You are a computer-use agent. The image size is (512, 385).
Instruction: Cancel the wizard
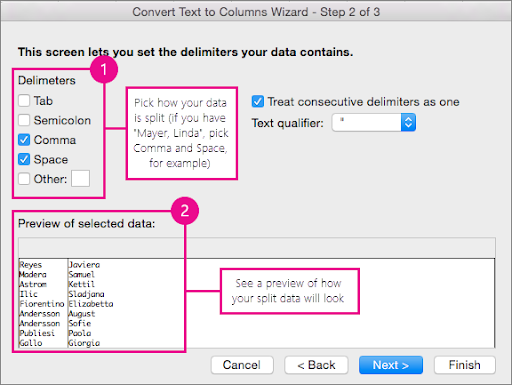point(242,365)
